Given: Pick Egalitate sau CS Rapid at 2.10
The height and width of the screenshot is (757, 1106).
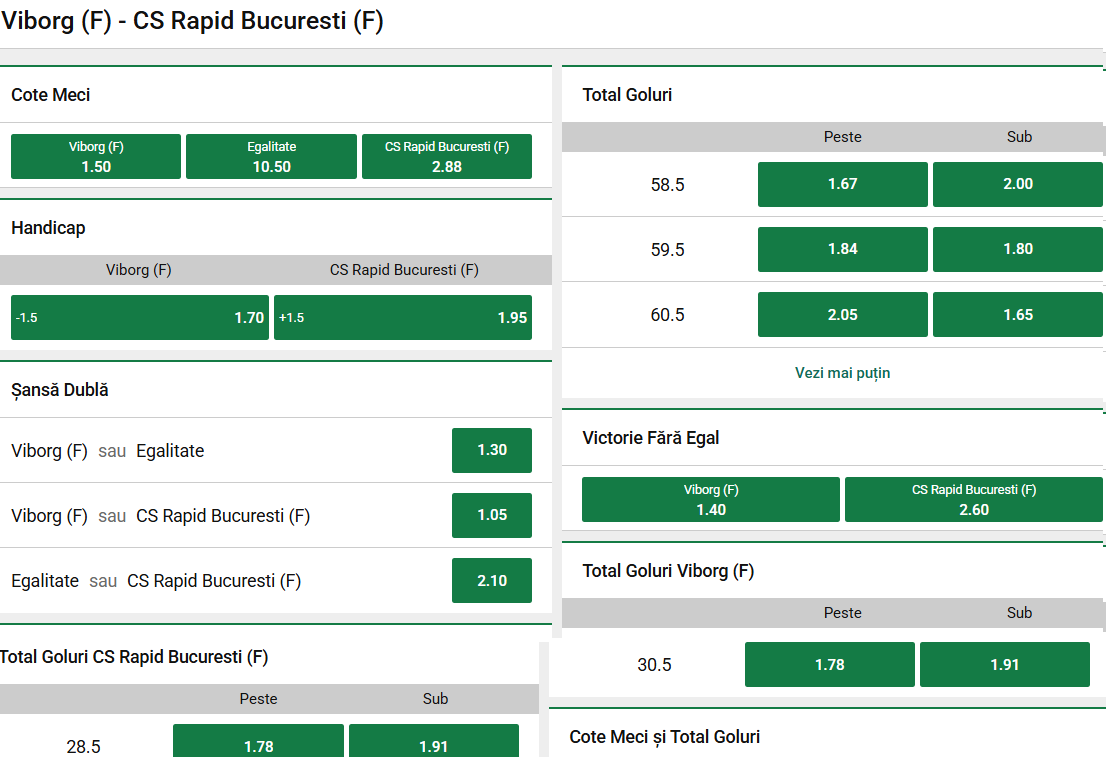Looking at the screenshot, I should tap(491, 580).
